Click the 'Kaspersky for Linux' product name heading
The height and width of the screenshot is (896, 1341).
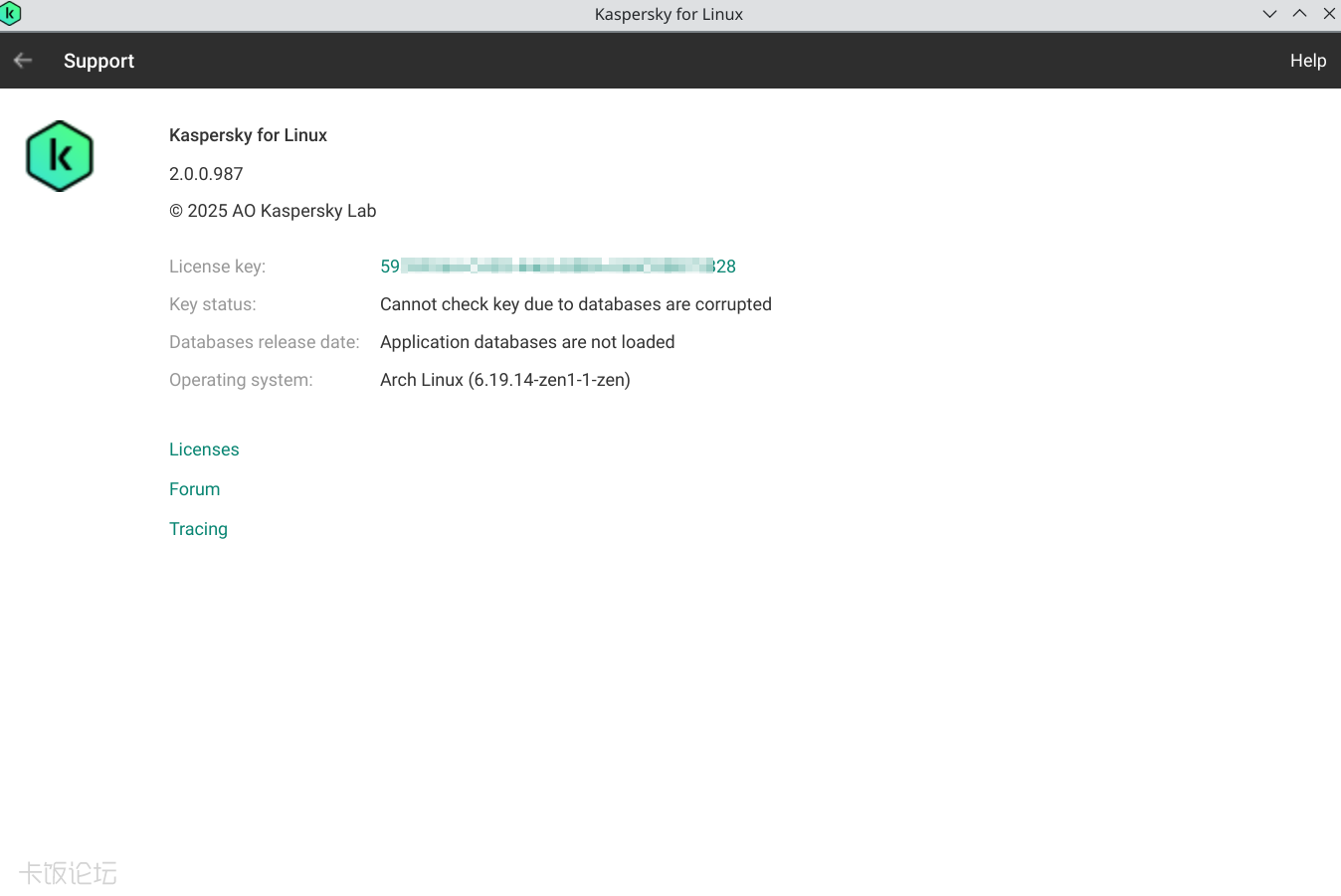tap(248, 135)
